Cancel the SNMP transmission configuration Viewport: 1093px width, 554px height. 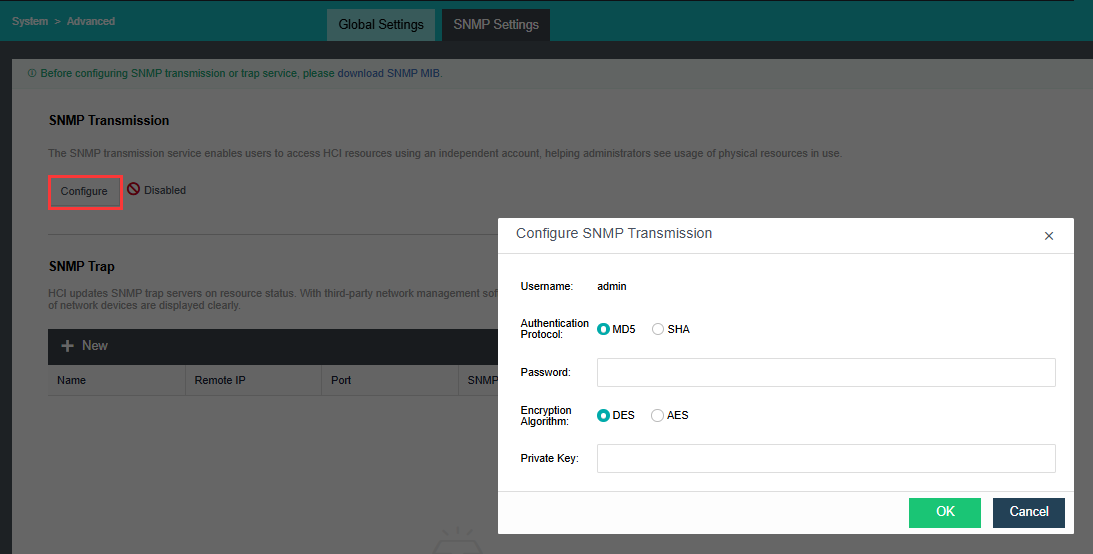(x=1028, y=512)
